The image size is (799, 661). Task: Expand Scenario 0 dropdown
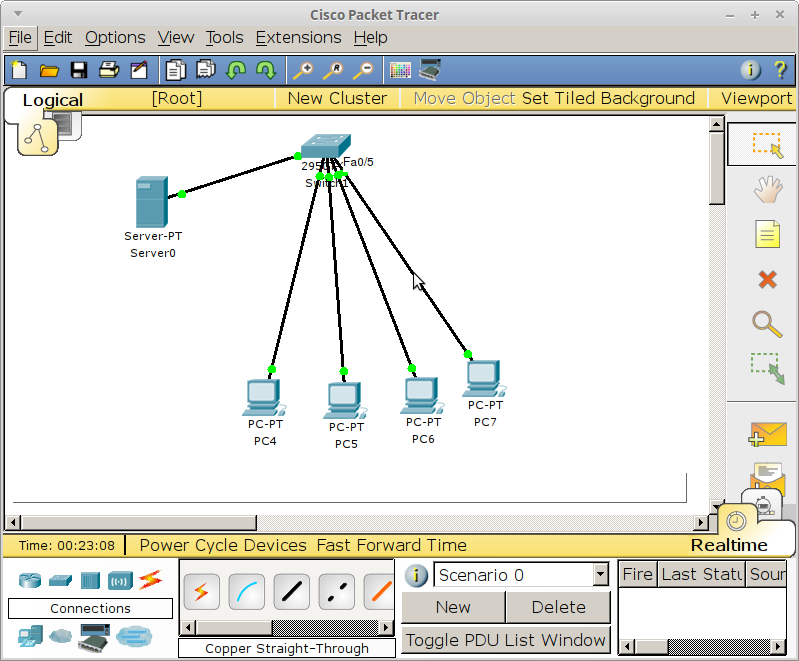[601, 575]
